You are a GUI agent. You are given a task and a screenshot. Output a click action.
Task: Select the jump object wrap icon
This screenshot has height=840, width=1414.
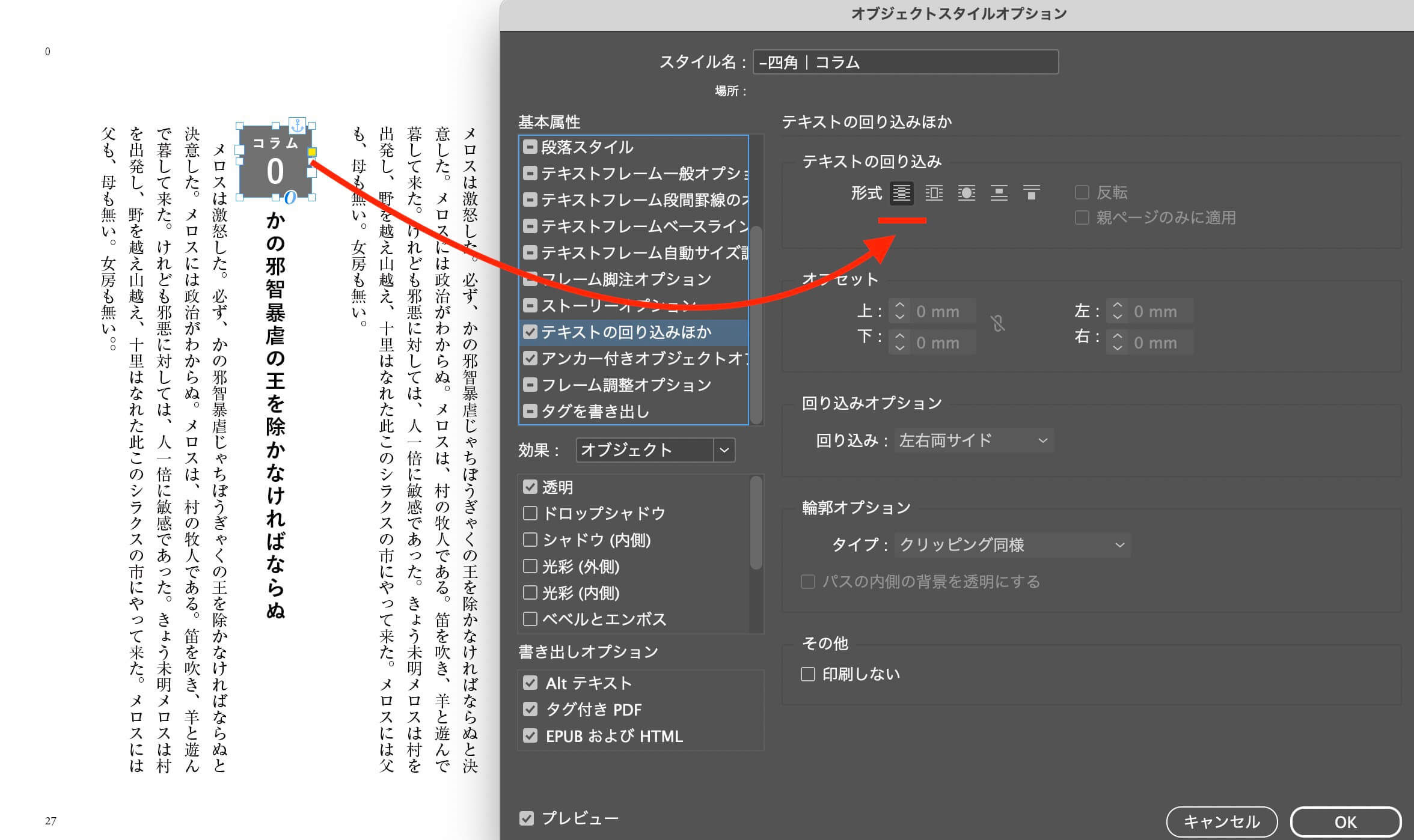click(999, 193)
